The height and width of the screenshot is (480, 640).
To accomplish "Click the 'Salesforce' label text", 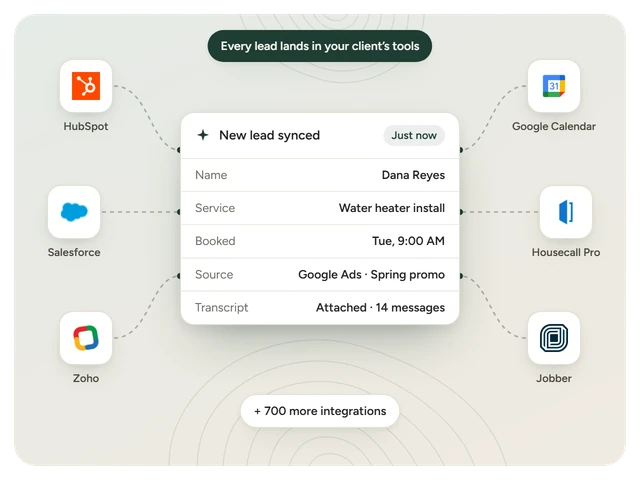I will (x=74, y=253).
